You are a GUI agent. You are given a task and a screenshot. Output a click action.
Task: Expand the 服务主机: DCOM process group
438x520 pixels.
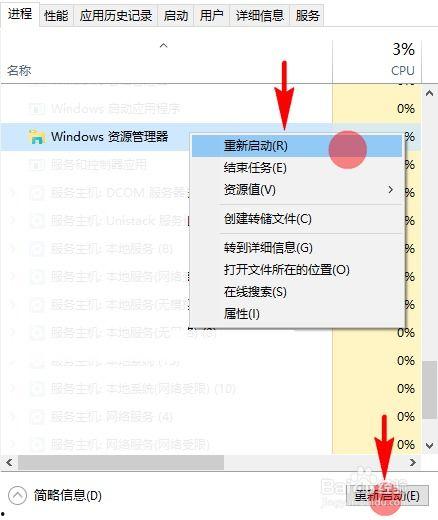coord(13,193)
